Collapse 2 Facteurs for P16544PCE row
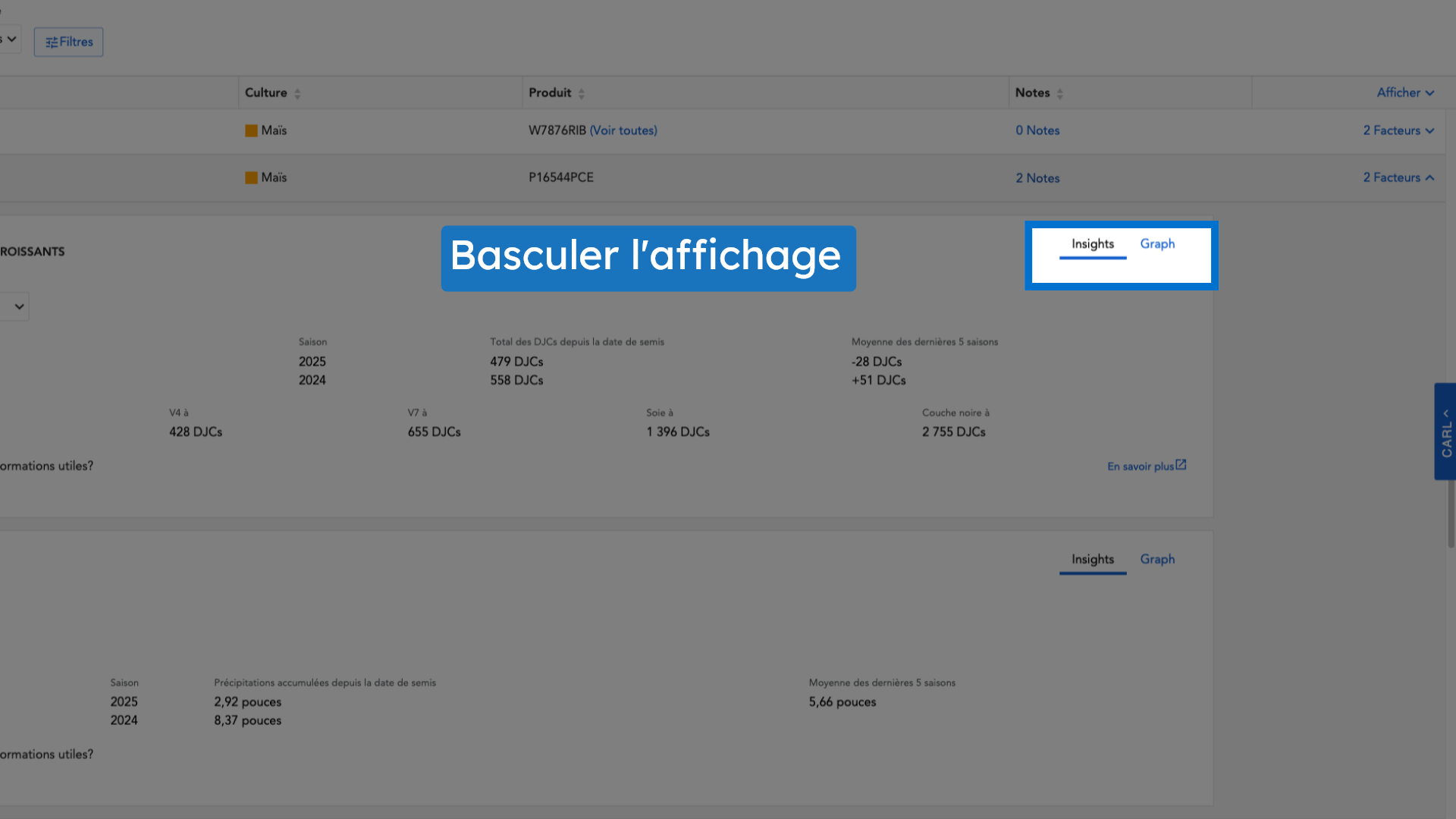1456x819 pixels. coord(1398,177)
